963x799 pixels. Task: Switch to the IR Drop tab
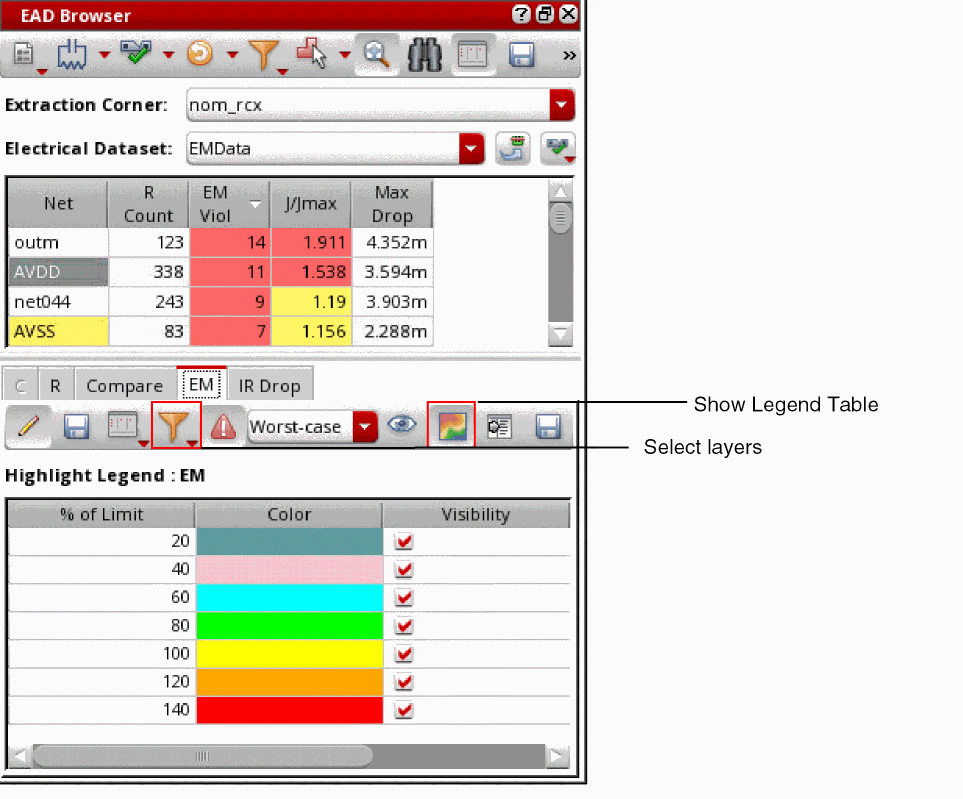click(270, 386)
